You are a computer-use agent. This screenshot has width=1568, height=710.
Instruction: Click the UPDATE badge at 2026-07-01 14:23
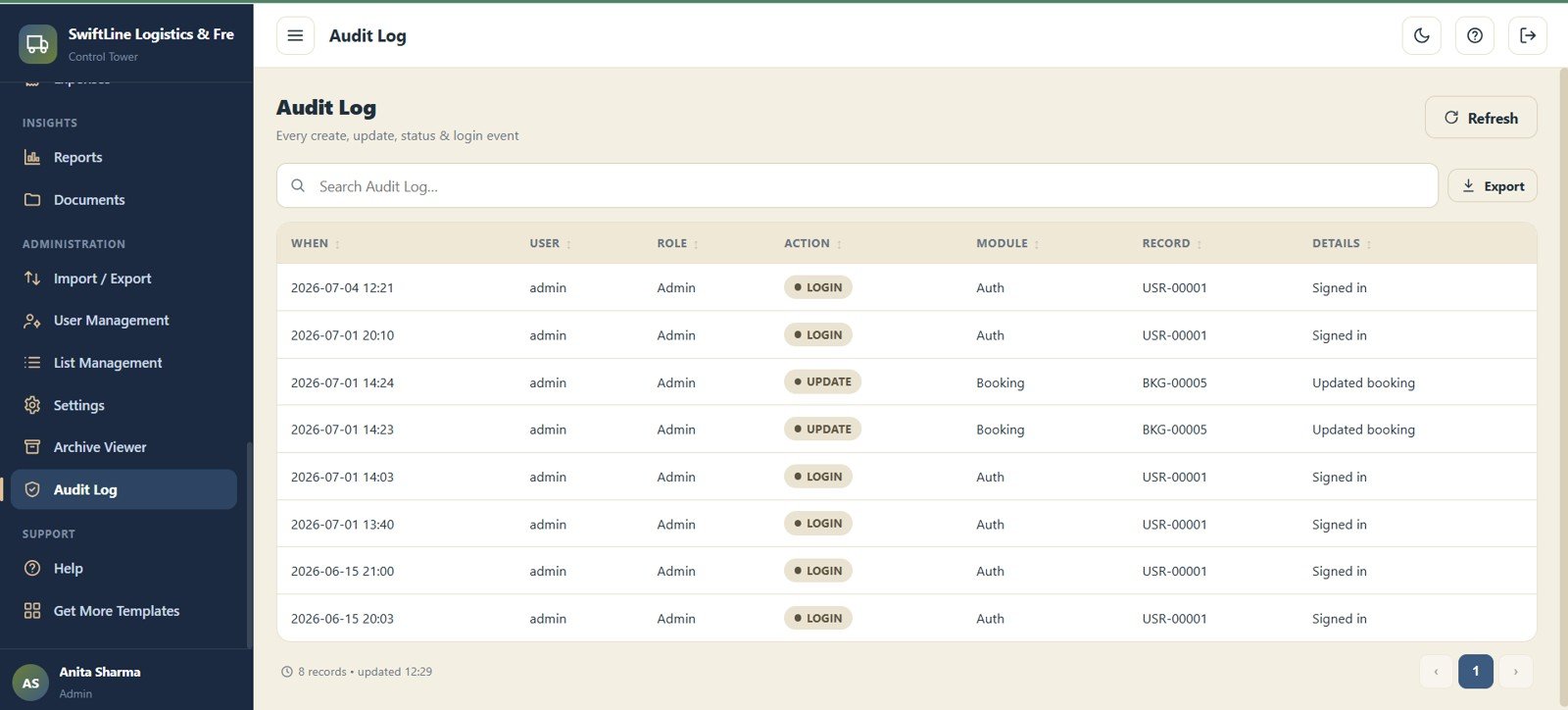(x=822, y=429)
